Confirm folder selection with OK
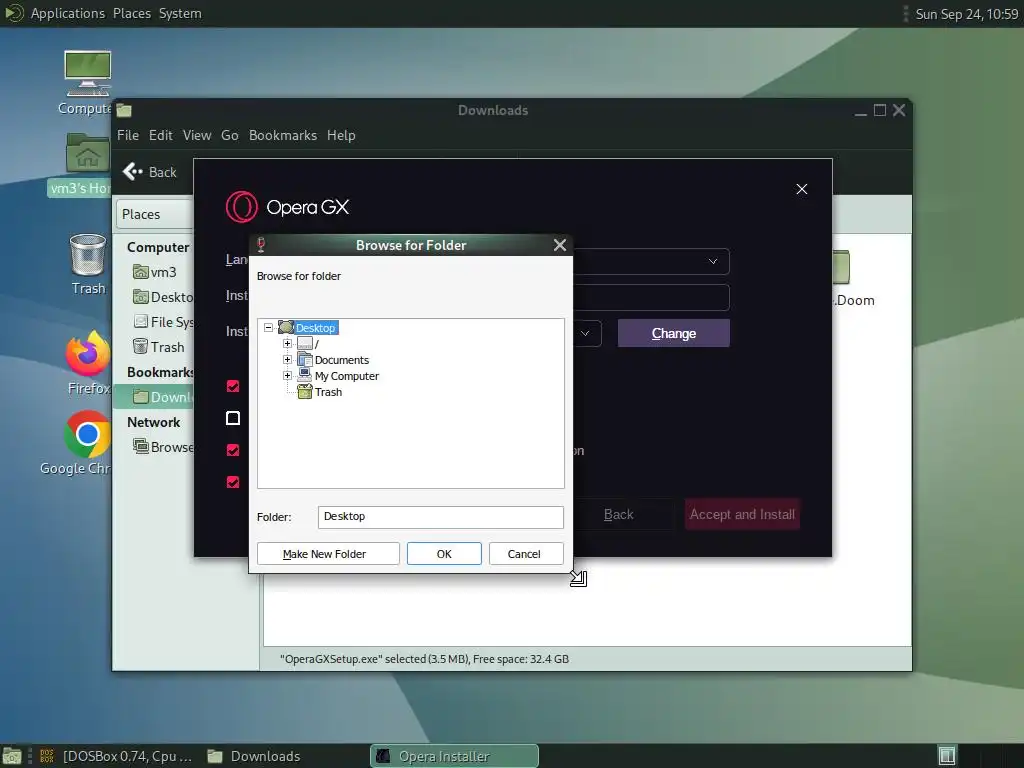1024x768 pixels. coord(444,554)
